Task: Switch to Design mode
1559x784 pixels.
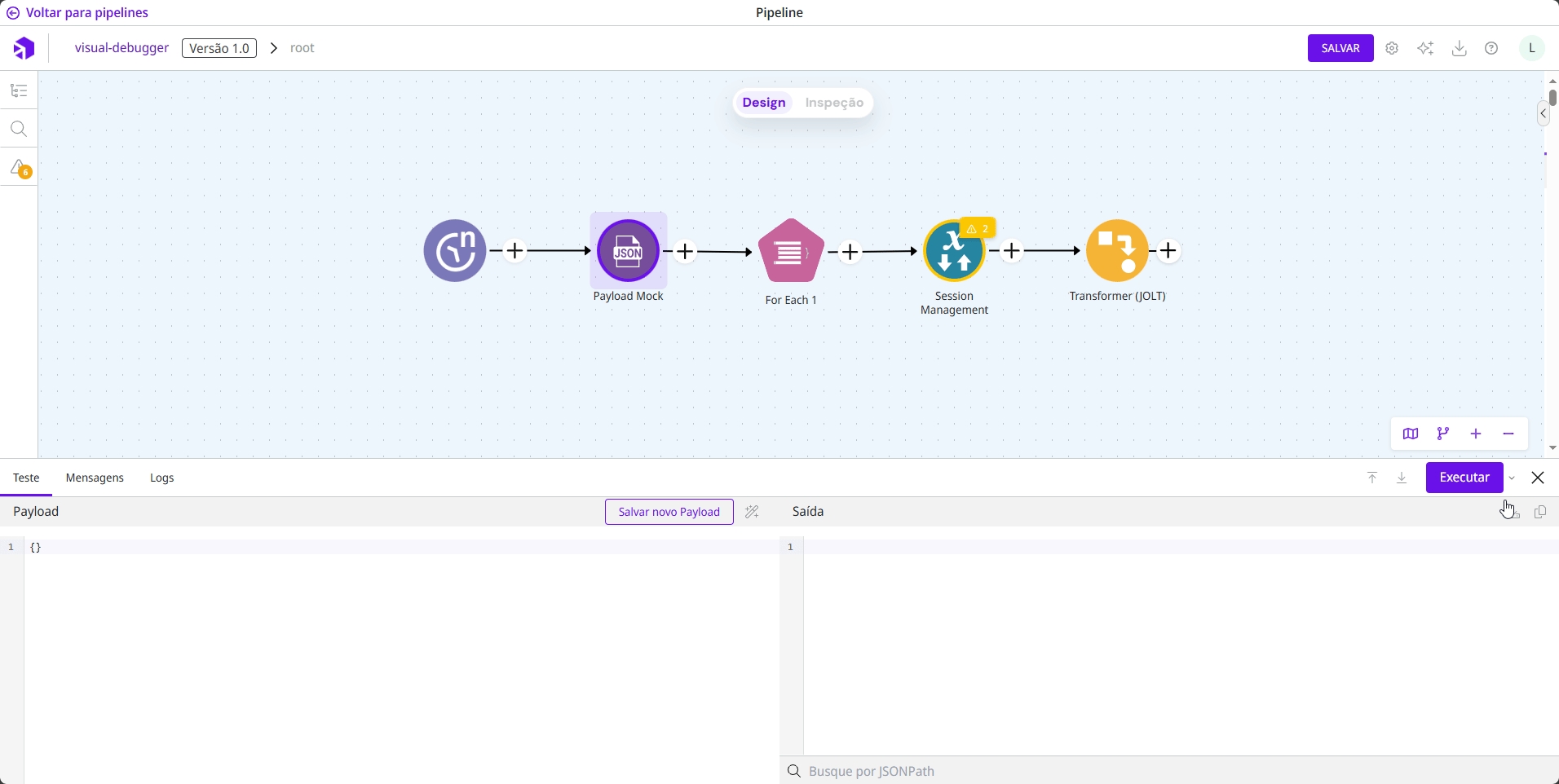Action: point(764,103)
